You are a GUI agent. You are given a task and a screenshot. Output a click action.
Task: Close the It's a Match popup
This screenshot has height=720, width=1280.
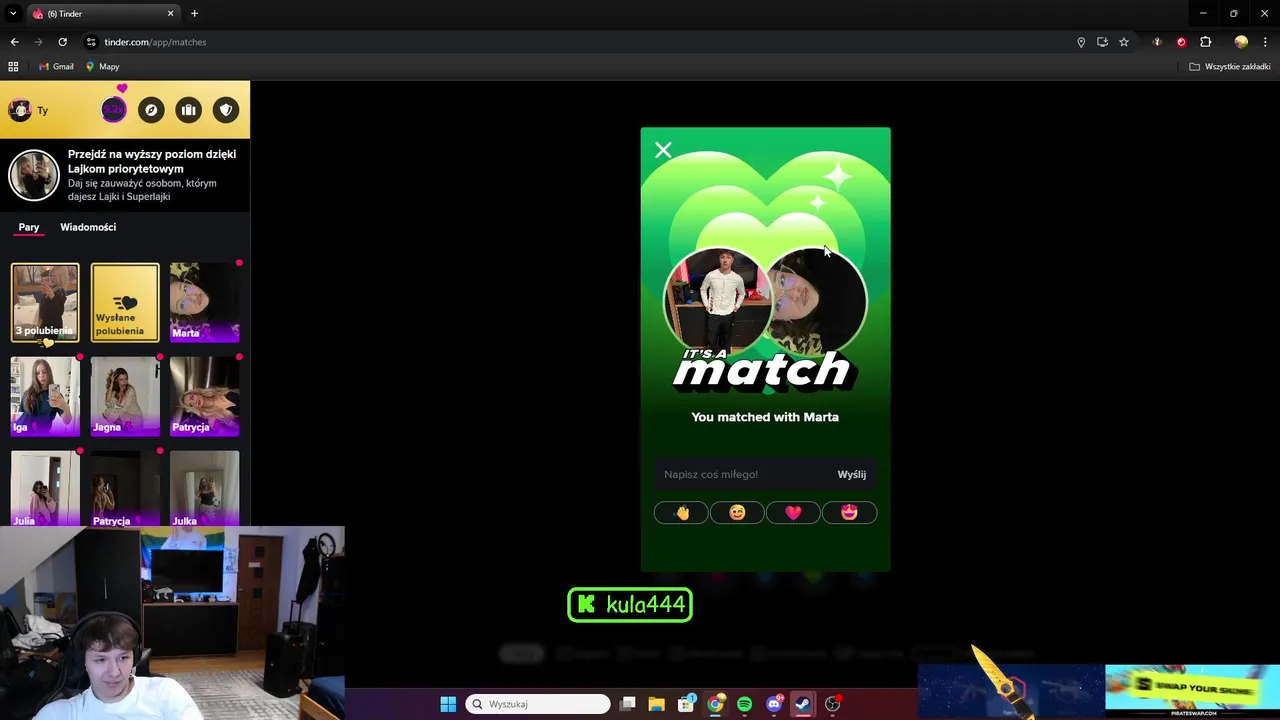663,150
